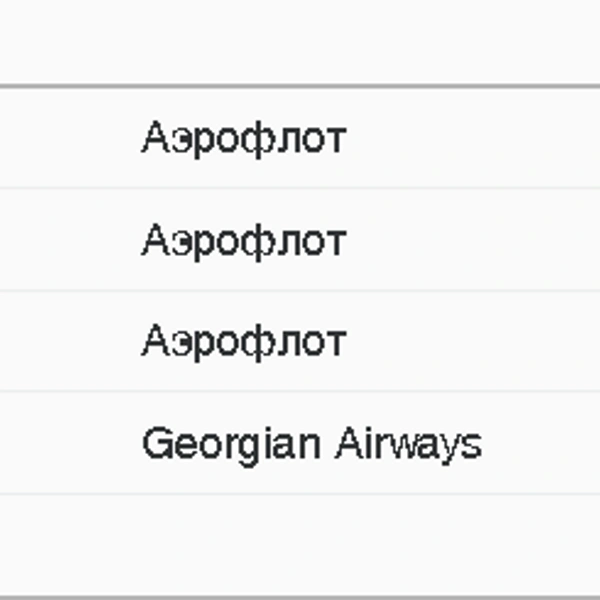The width and height of the screenshot is (600, 600).
Task: Click the blank space right of Georgian Airways
Action: click(541, 443)
